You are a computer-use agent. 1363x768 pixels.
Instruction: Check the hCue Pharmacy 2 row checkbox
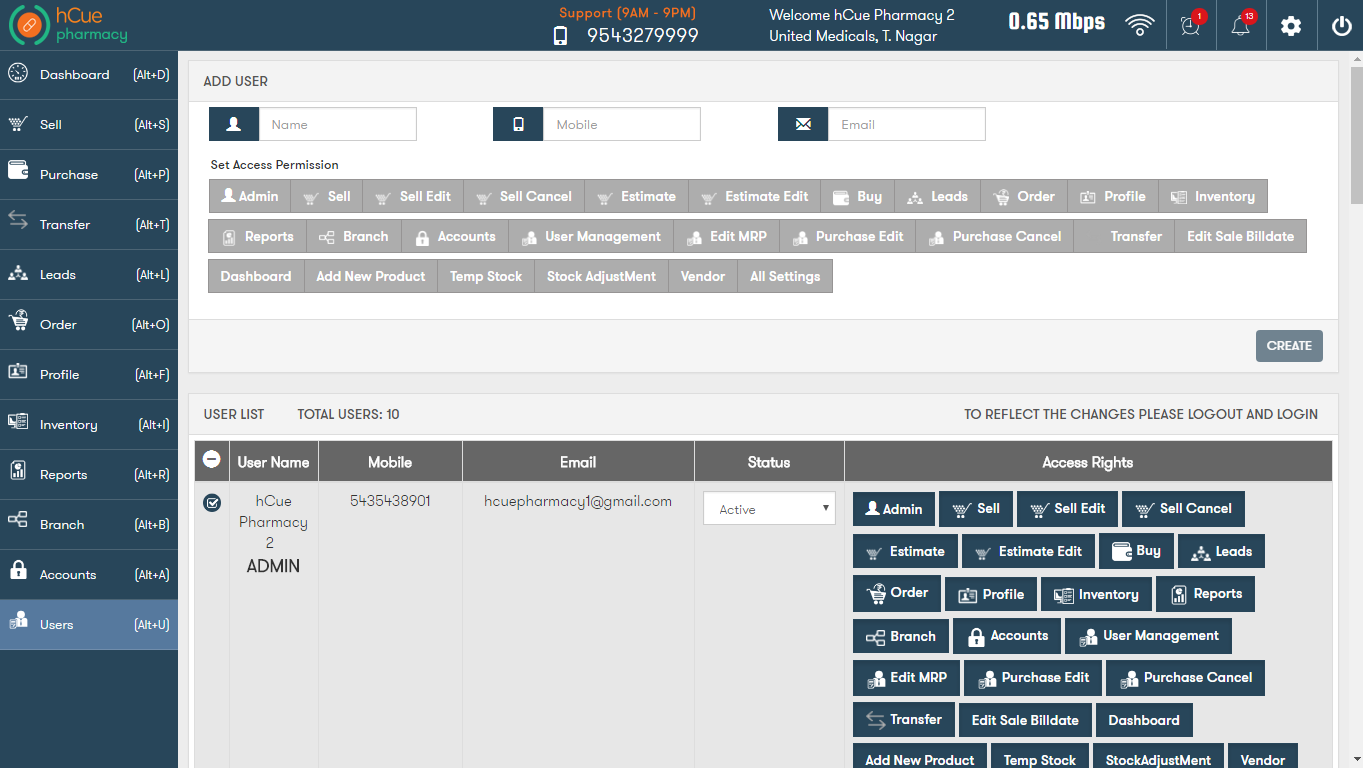pyautogui.click(x=212, y=503)
